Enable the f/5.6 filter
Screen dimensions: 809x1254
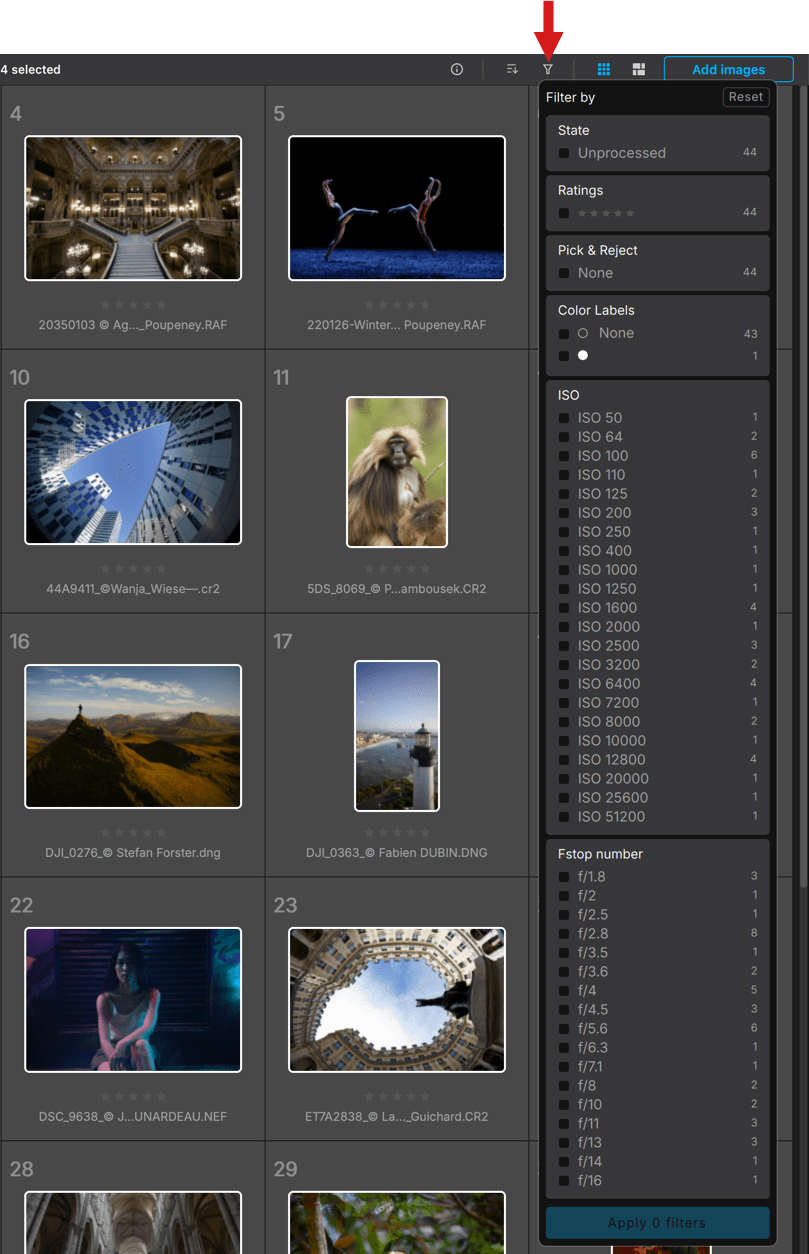(564, 1029)
